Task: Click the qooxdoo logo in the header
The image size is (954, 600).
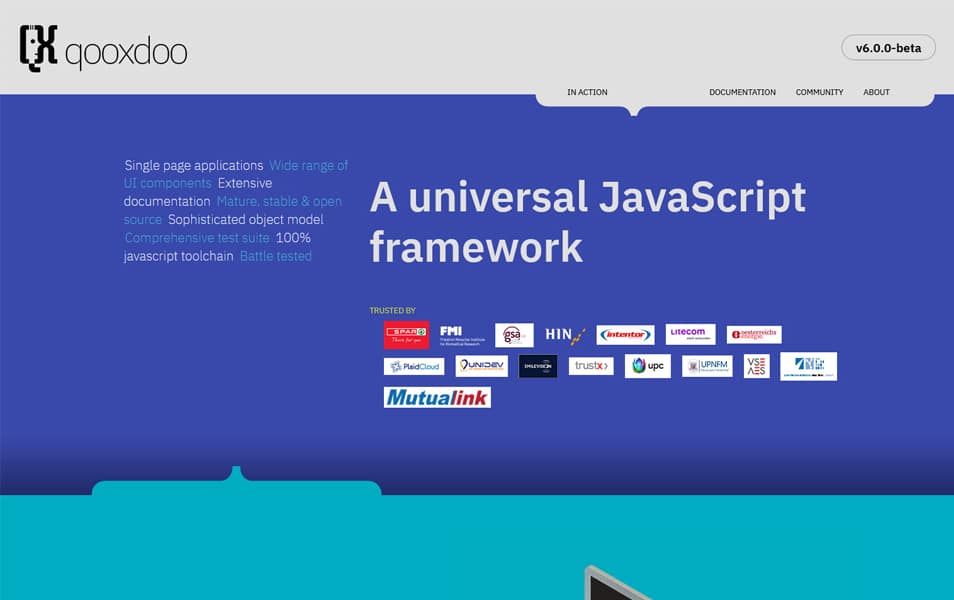Action: click(103, 49)
